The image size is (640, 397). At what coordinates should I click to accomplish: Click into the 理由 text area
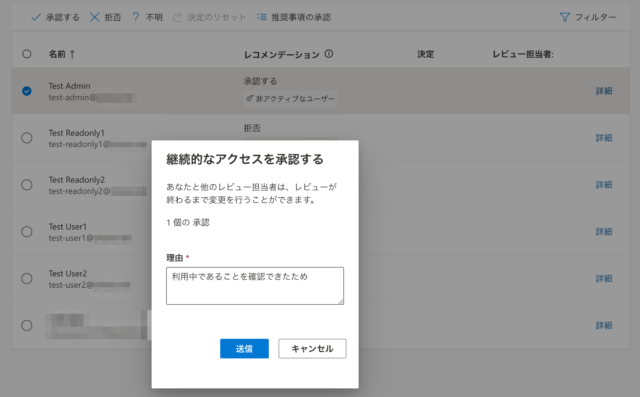tap(255, 286)
